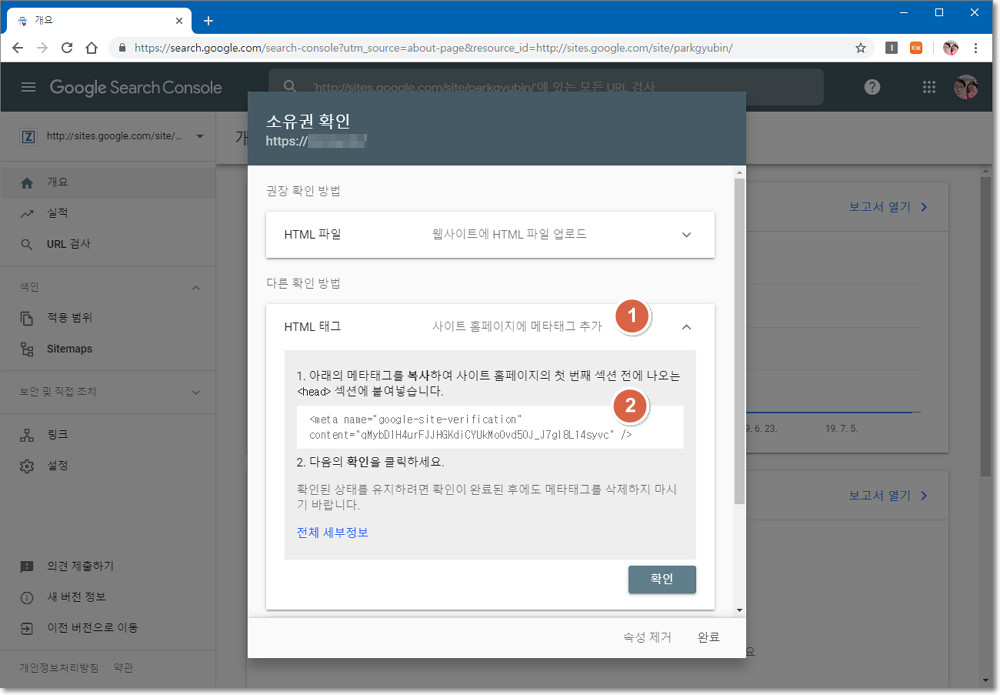
Task: Open the property selector dropdown
Action: pyautogui.click(x=200, y=136)
